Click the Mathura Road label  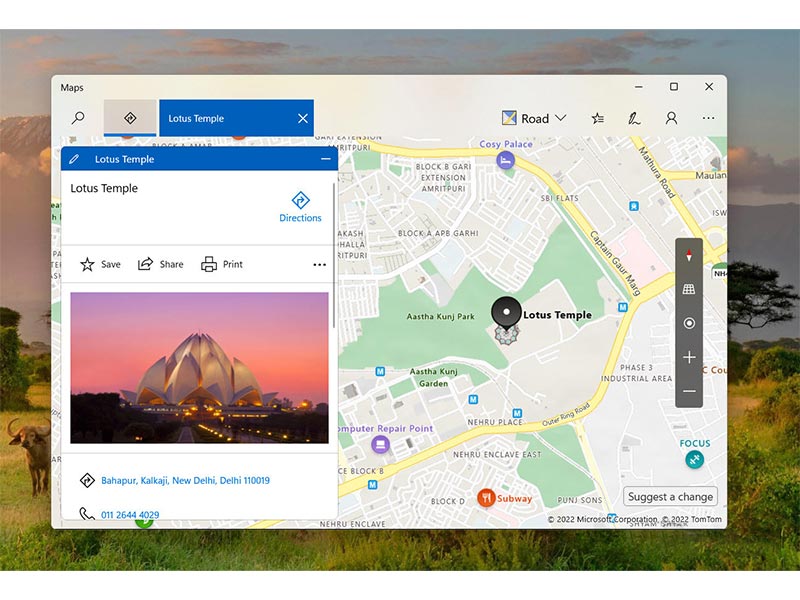(x=657, y=172)
